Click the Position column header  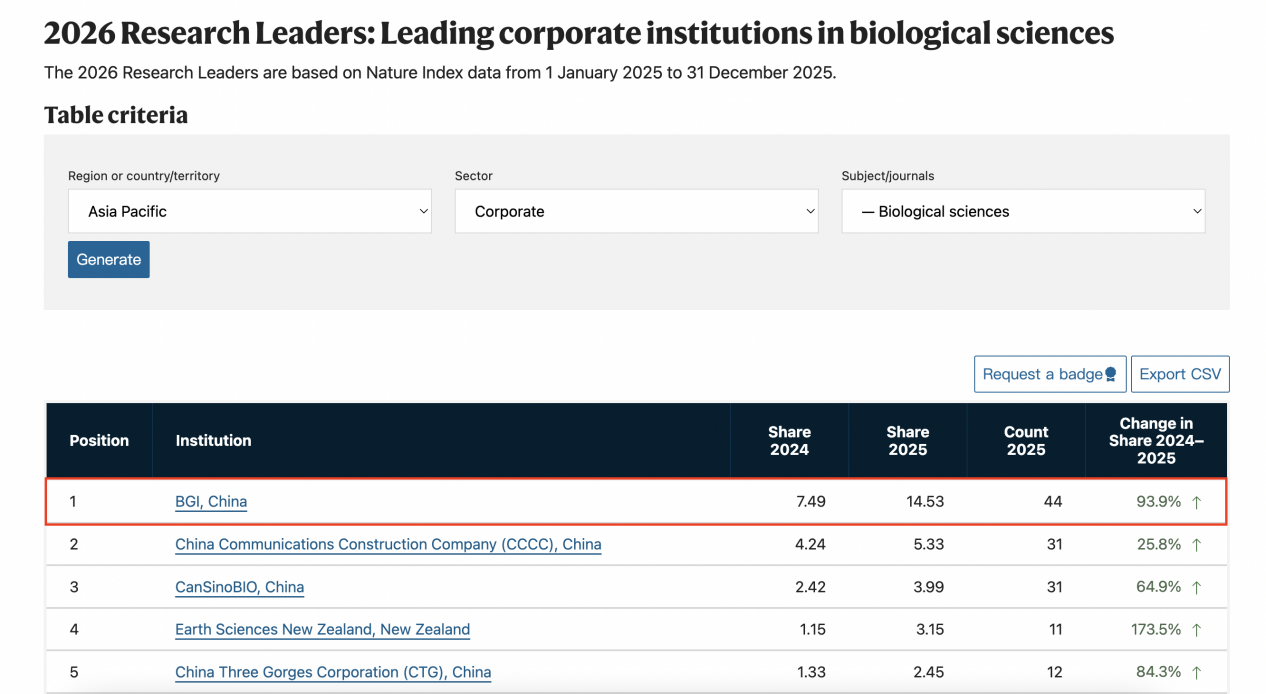(99, 440)
